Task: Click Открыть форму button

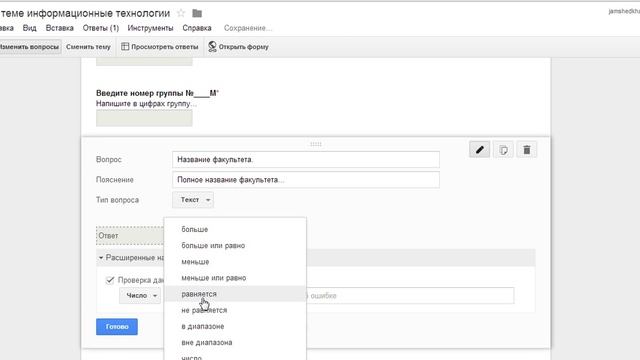Action: click(238, 47)
